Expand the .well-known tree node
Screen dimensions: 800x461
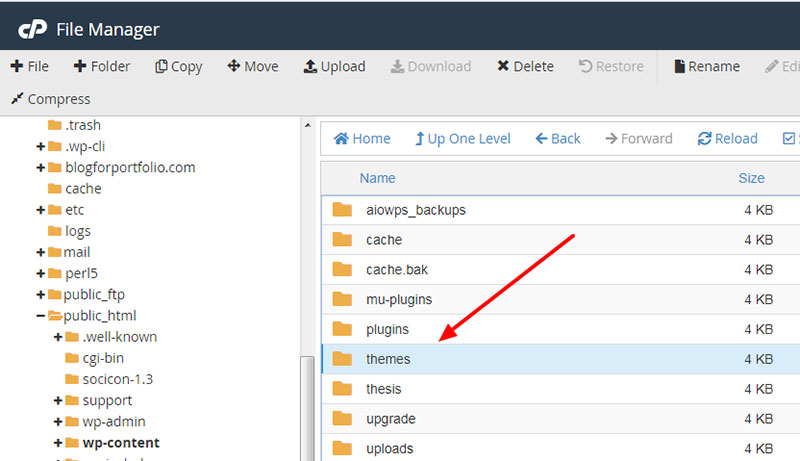(x=58, y=337)
